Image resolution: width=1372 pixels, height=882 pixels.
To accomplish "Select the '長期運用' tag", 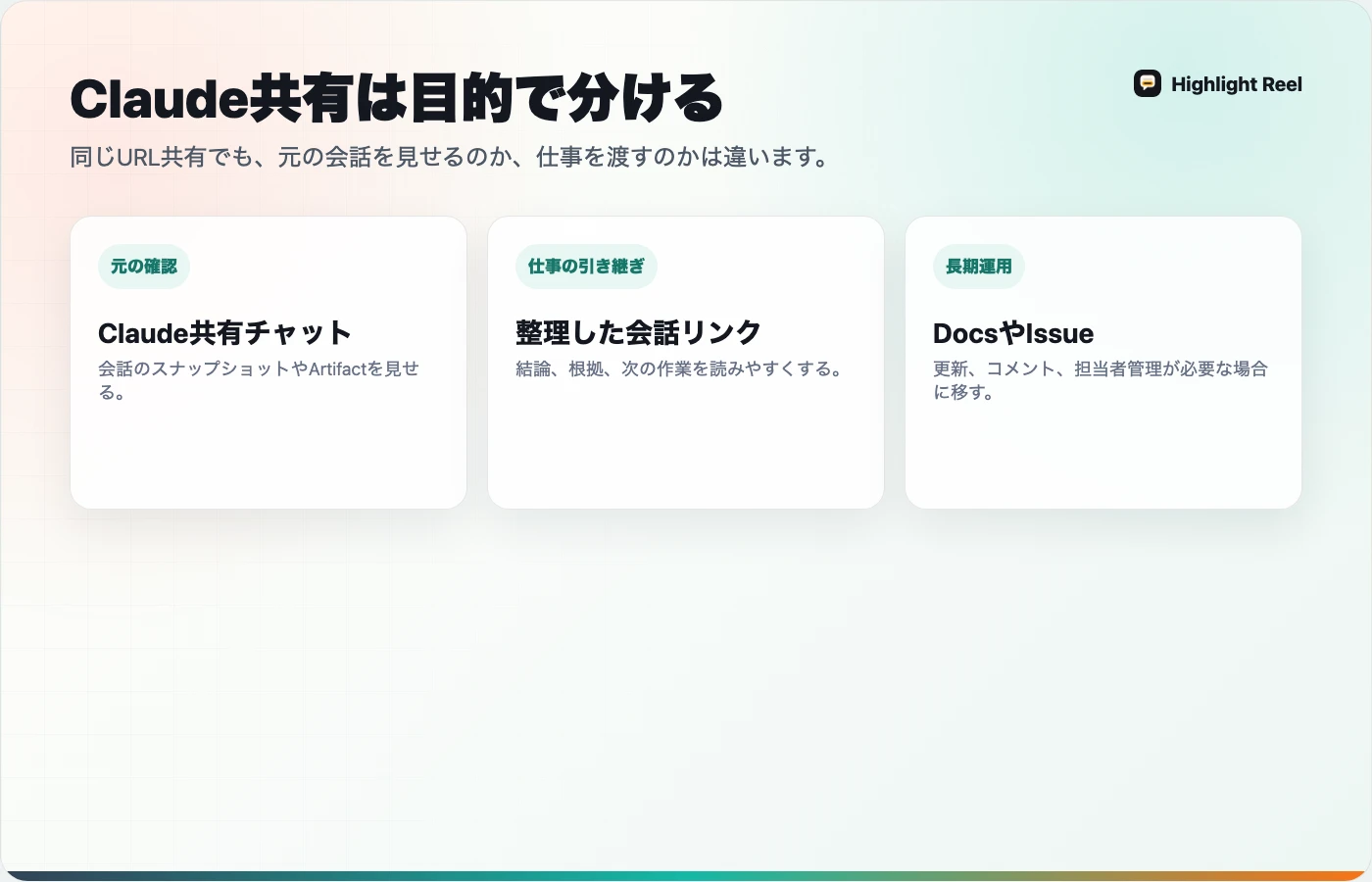I will (x=979, y=267).
